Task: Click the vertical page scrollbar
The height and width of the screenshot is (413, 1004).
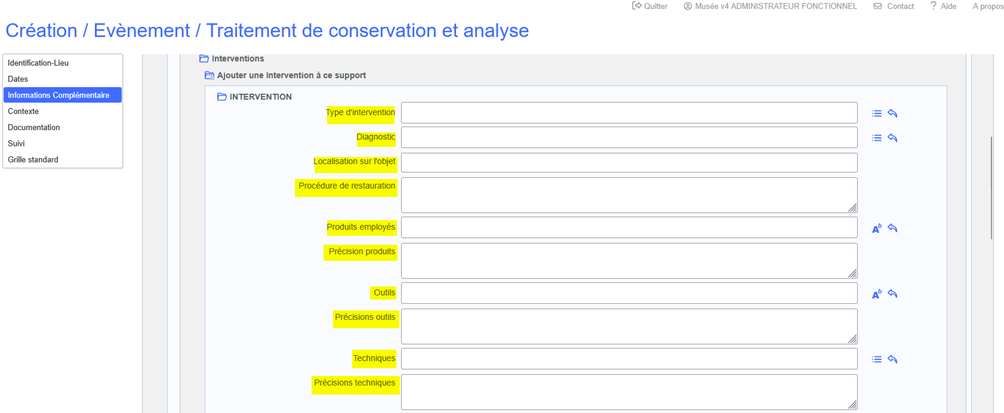Action: pyautogui.click(x=991, y=190)
